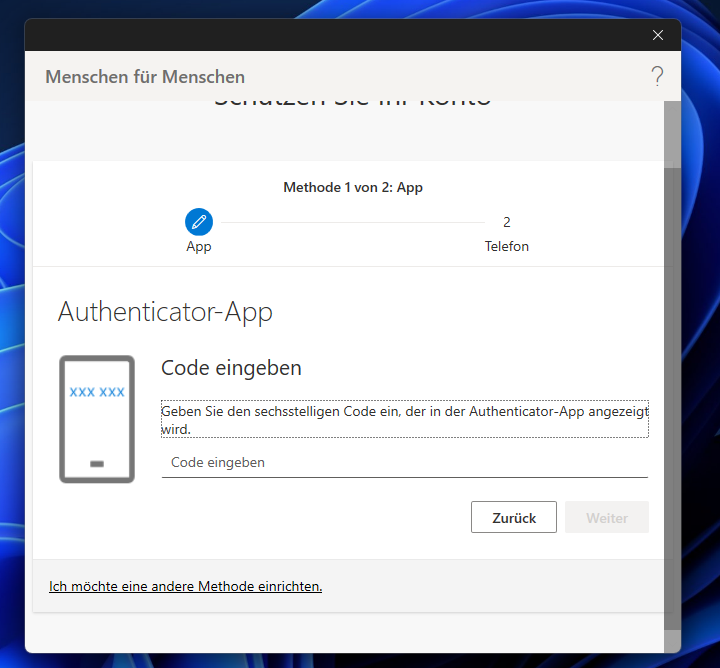Focus the 'Code eingeben' input field

pyautogui.click(x=404, y=463)
